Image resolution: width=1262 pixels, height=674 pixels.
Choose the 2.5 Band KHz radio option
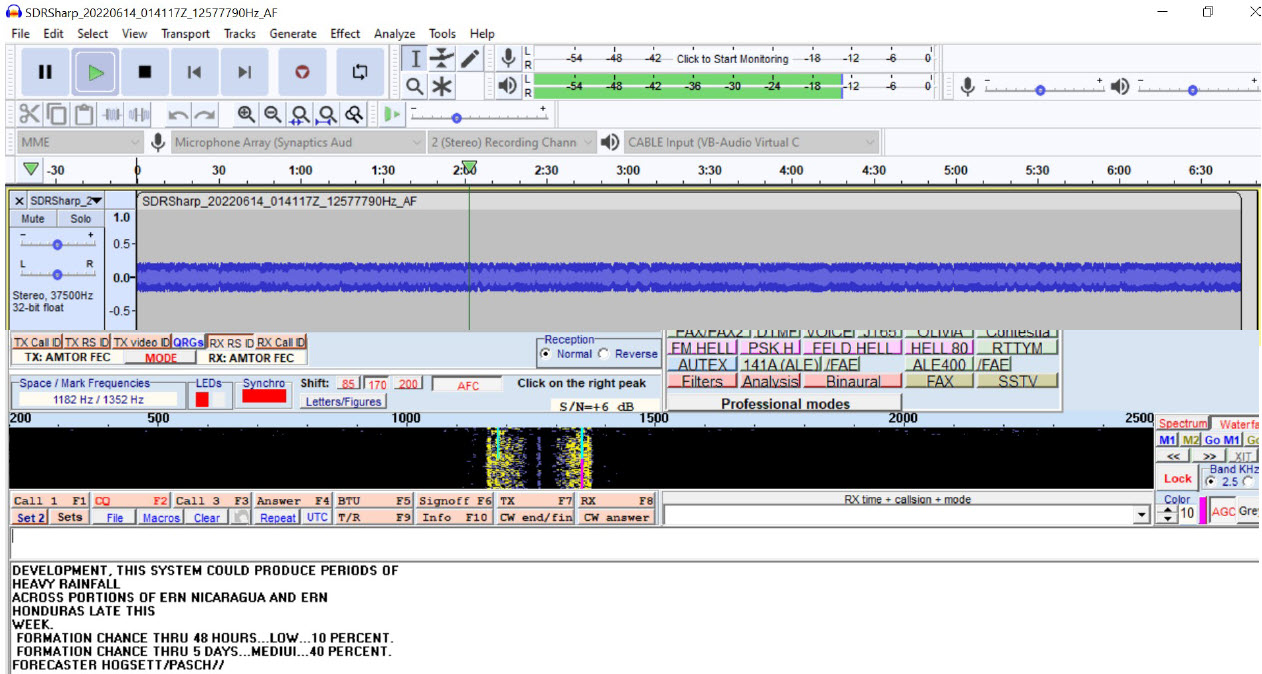click(1212, 481)
